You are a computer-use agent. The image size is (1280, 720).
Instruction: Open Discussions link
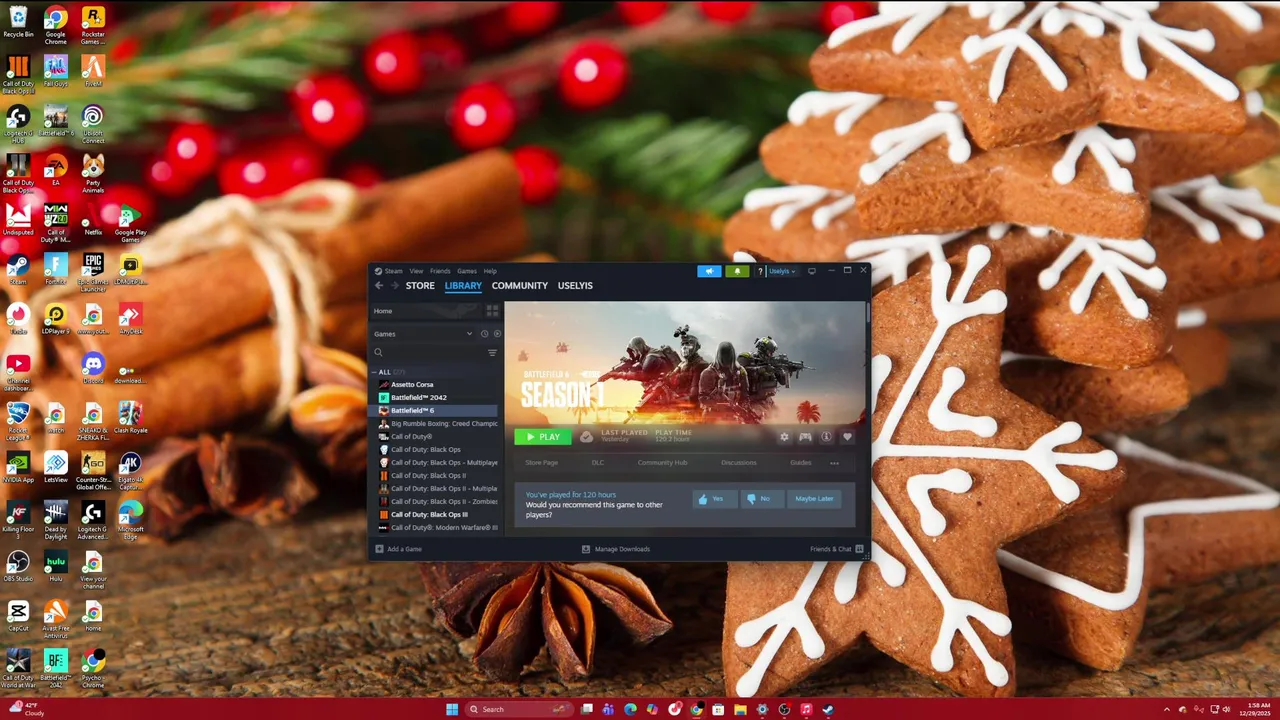pyautogui.click(x=739, y=463)
